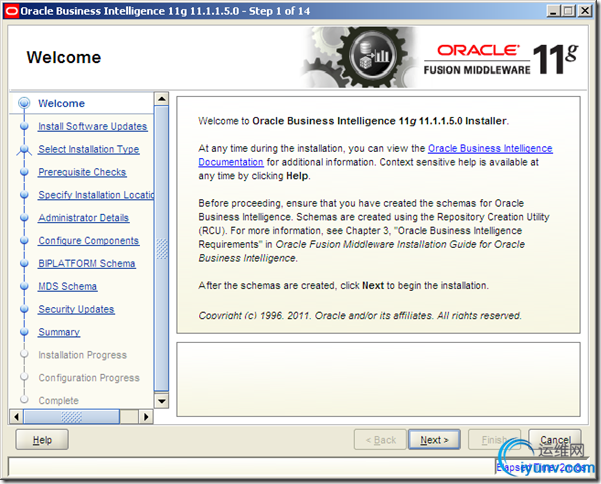Click the bullet icon beside BIPLATFORM Schema
The width and height of the screenshot is (601, 484).
point(24,264)
